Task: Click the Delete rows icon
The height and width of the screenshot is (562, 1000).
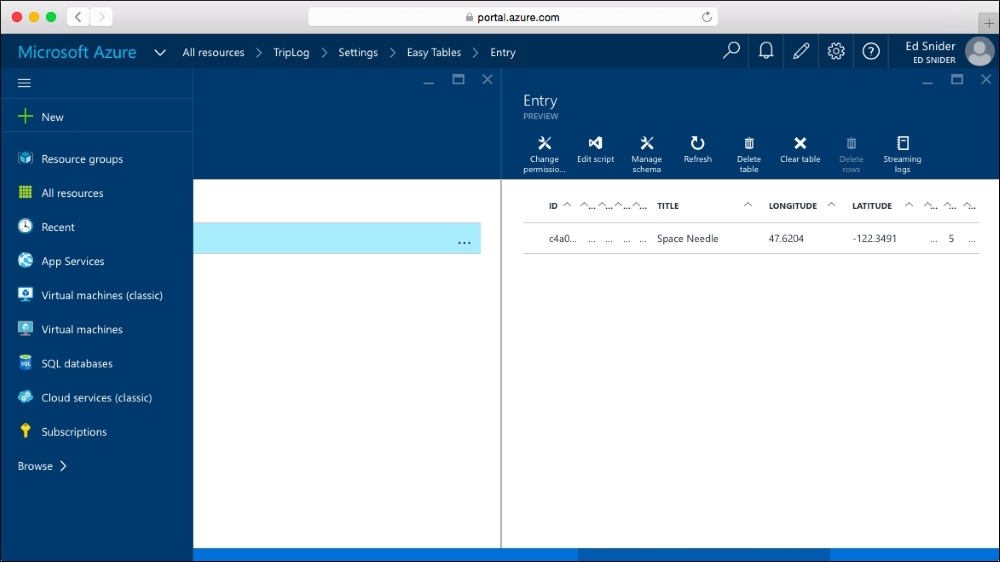Action: 851,144
